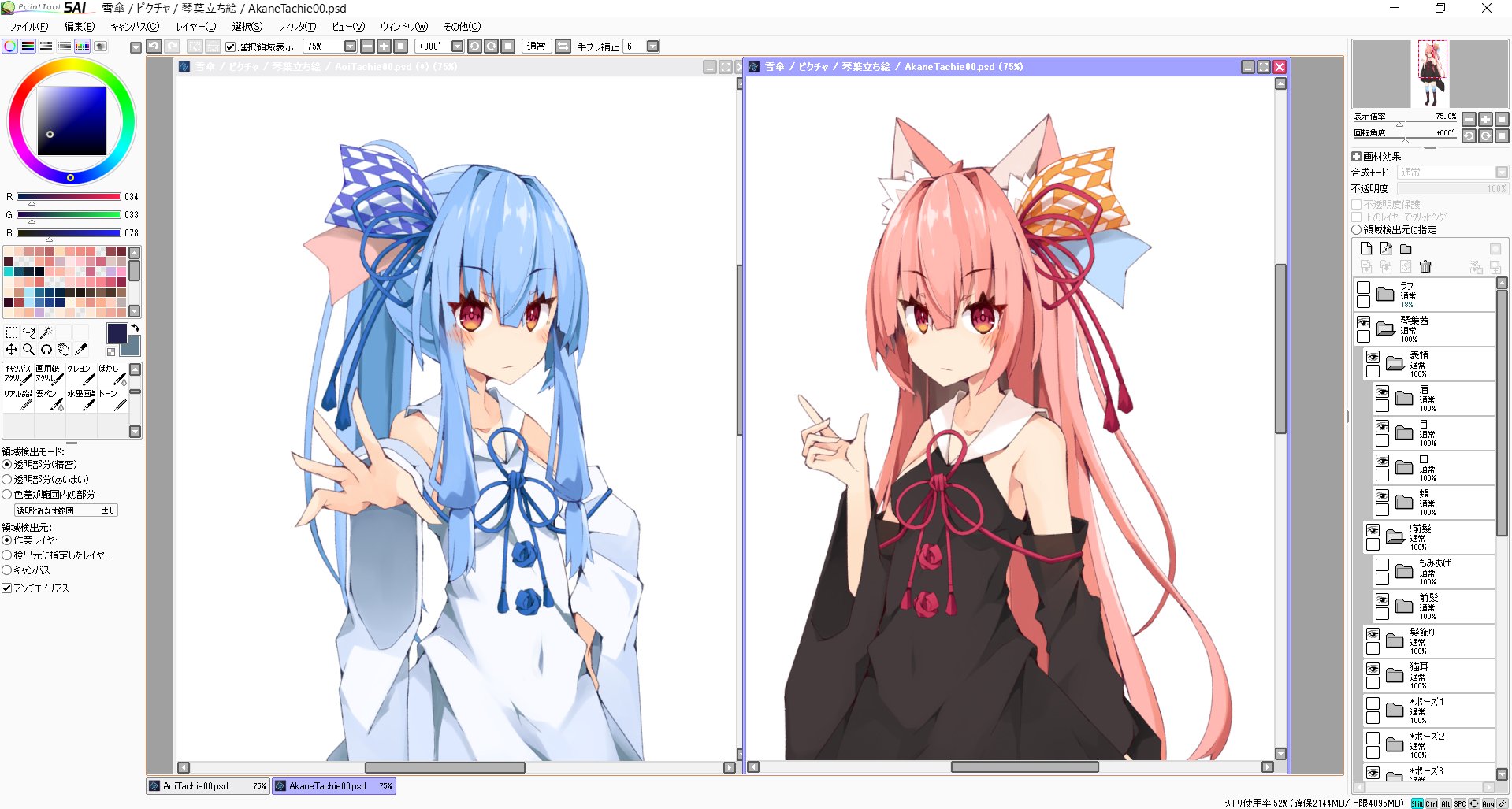Swap foreground and background colors
The width and height of the screenshot is (1512, 809).
135,328
